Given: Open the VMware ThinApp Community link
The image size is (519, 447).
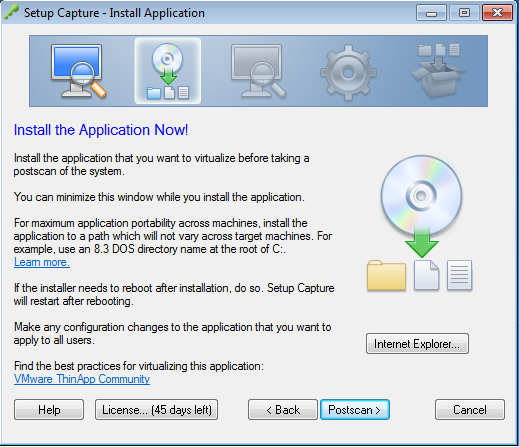Looking at the screenshot, I should [82, 379].
